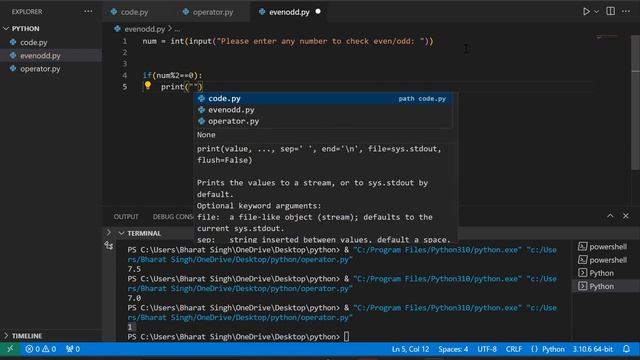Screen dimensions: 640x360
Task: Click the terminal output value 7.5
Action: [x=134, y=269]
